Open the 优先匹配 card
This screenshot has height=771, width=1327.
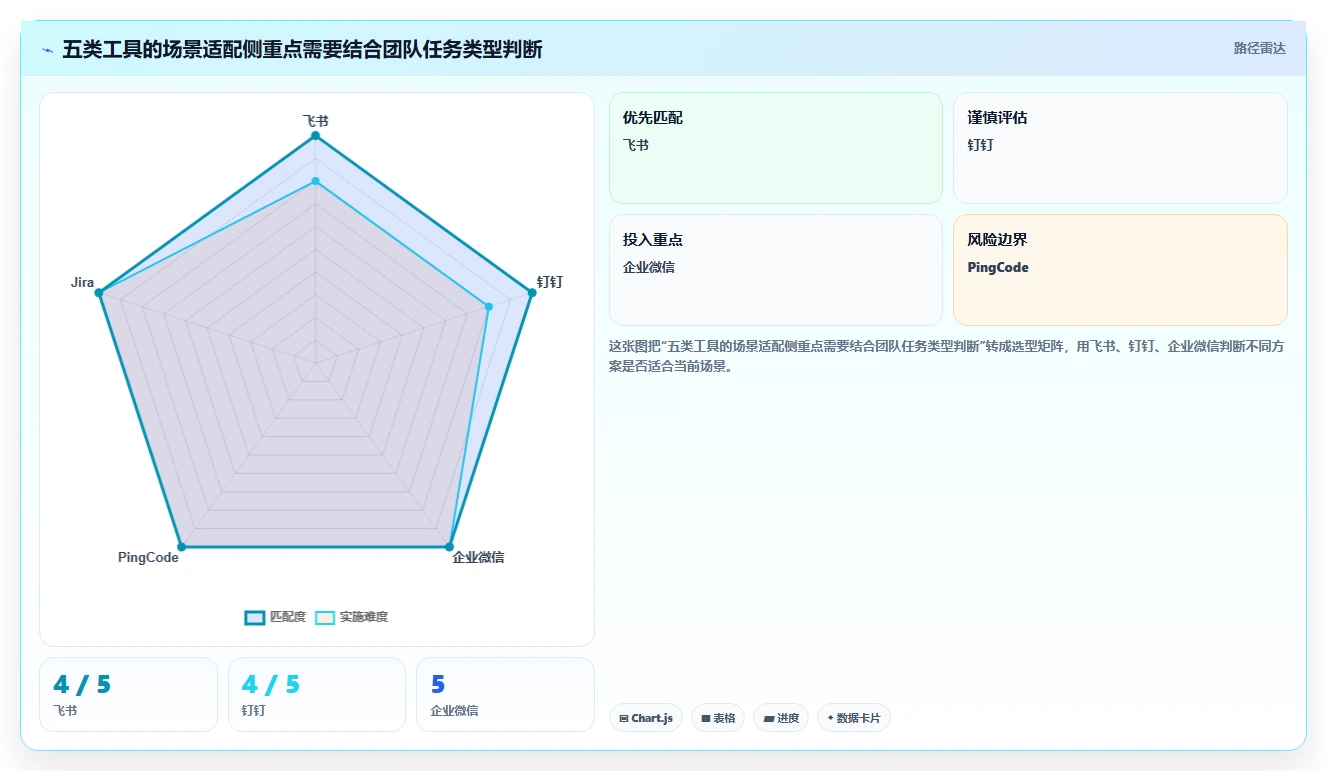[x=776, y=148]
